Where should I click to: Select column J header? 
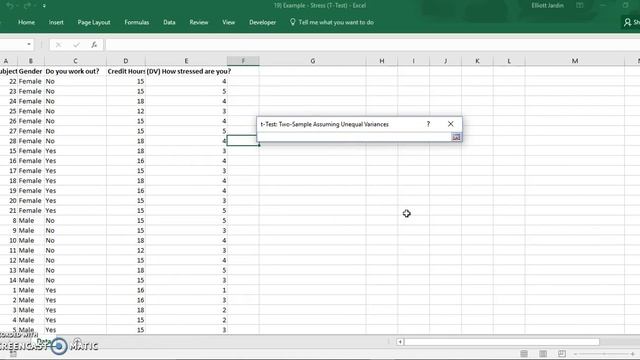445,61
